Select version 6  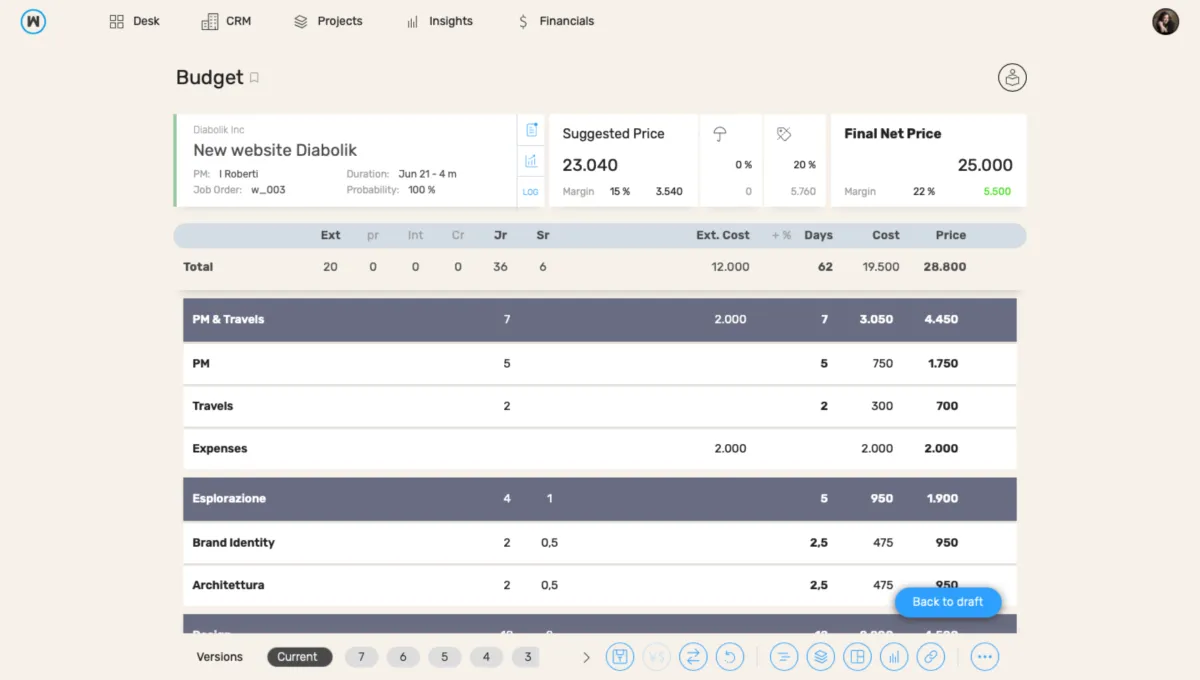[403, 657]
